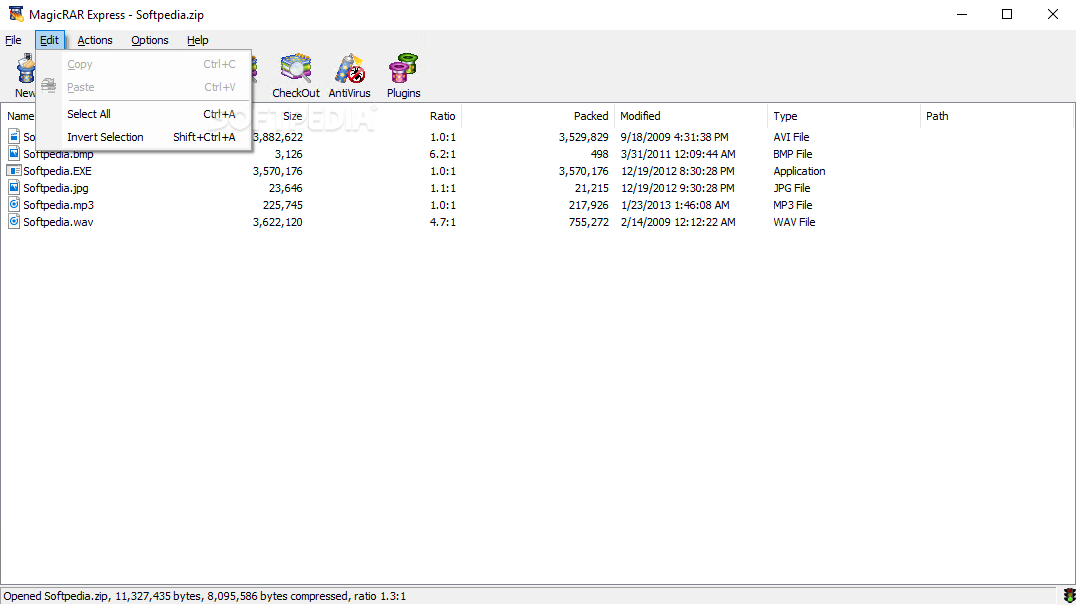Click the ratio value 1.1:1
The height and width of the screenshot is (605, 1076).
pyautogui.click(x=443, y=188)
